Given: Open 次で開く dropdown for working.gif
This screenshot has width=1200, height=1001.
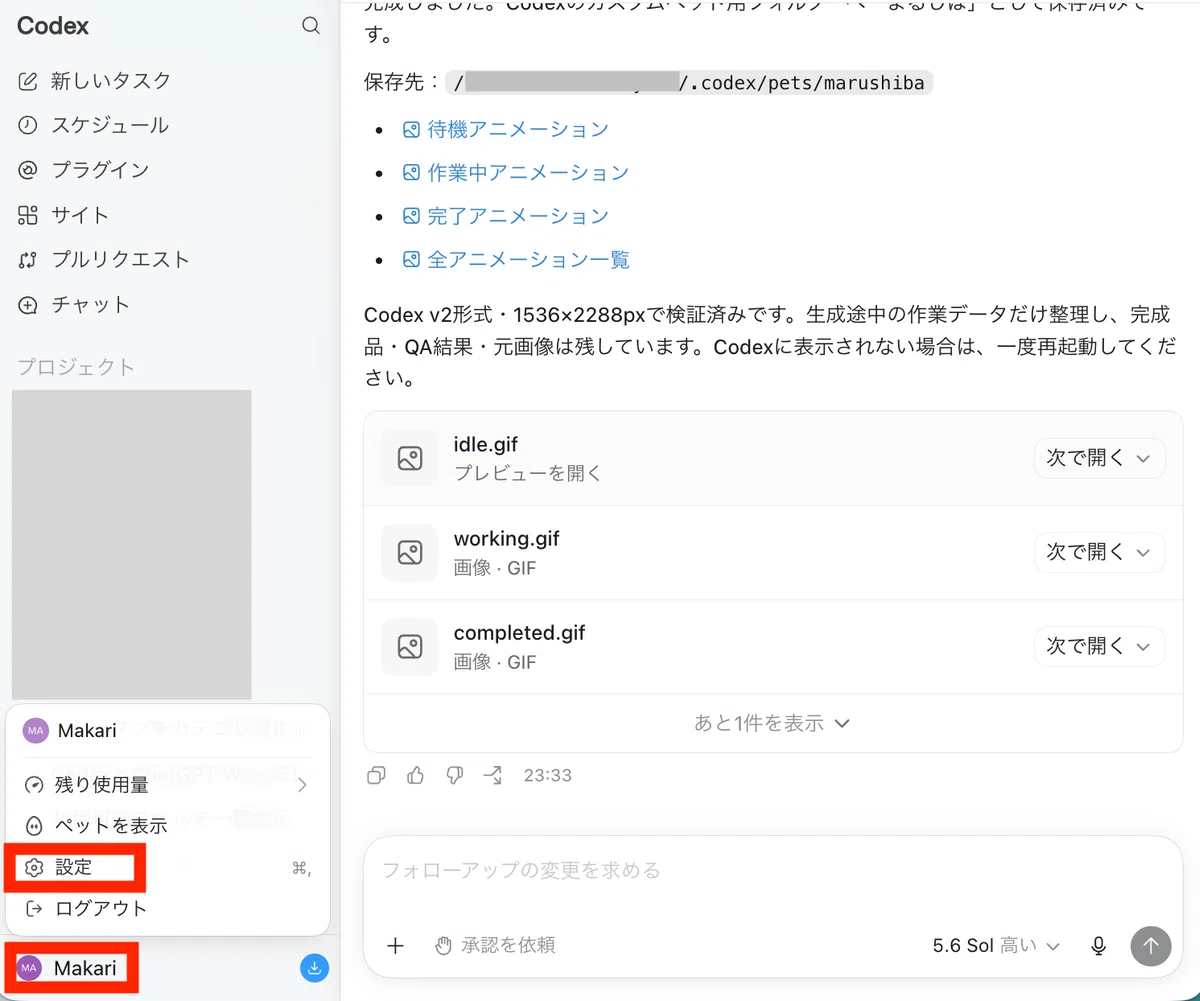Looking at the screenshot, I should (x=1099, y=552).
